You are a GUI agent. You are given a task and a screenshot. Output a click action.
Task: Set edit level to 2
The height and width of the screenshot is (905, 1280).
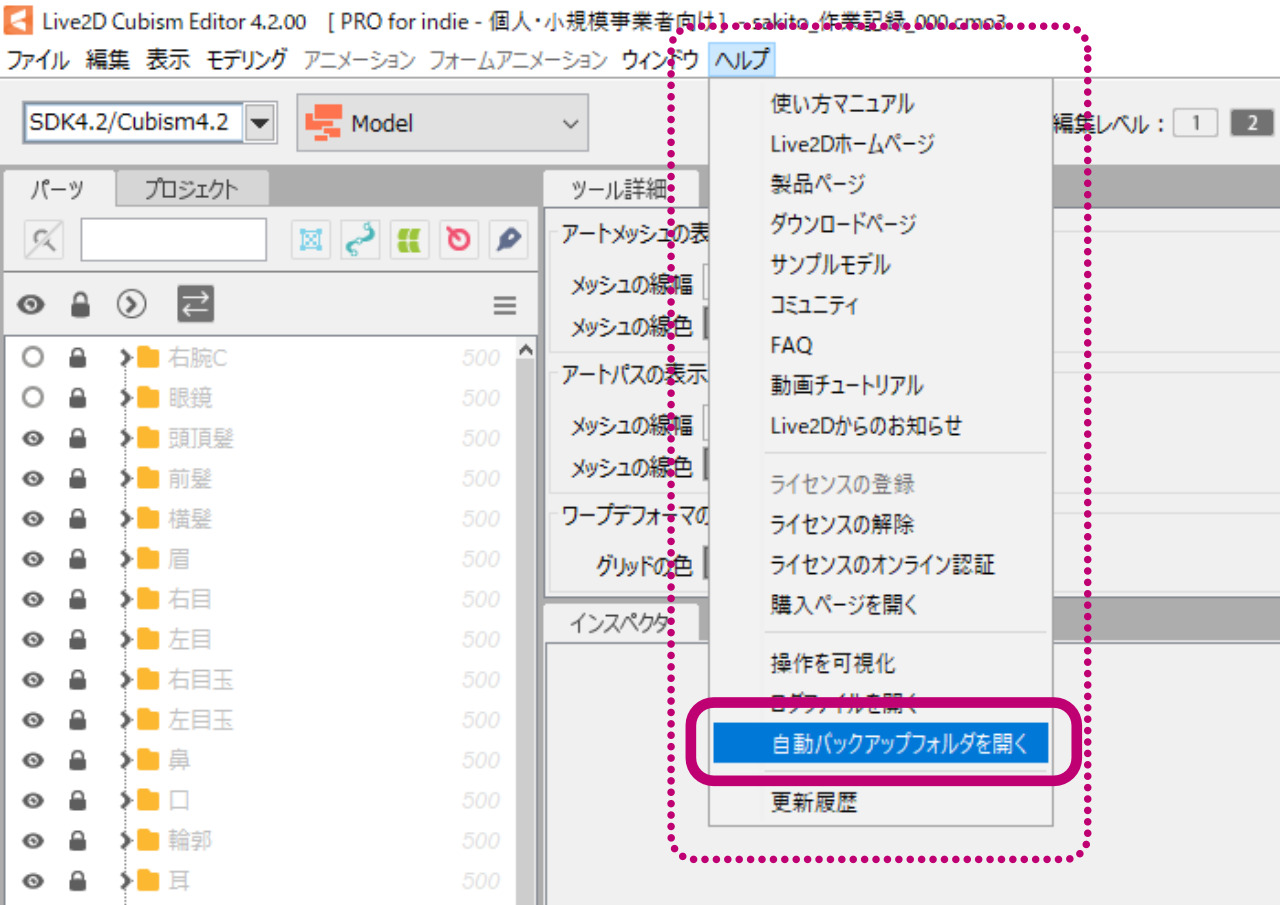pyautogui.click(x=1251, y=124)
